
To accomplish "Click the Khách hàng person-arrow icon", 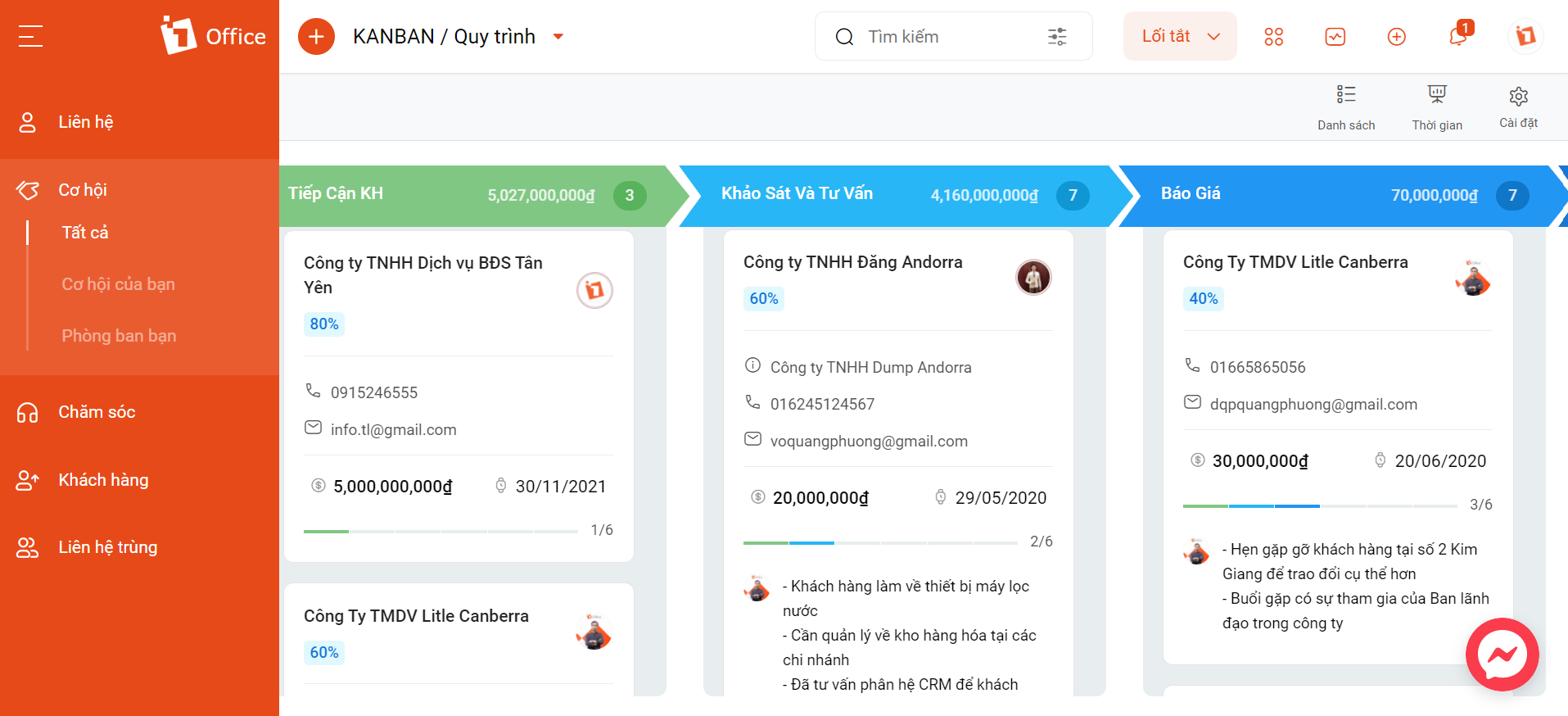I will (28, 480).
